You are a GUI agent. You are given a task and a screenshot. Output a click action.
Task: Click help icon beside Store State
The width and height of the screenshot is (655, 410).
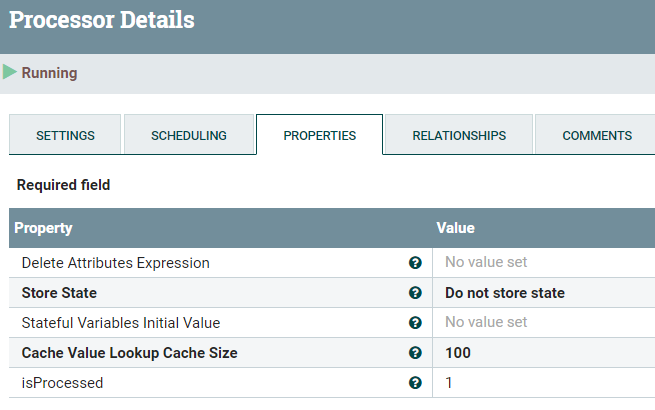(415, 293)
